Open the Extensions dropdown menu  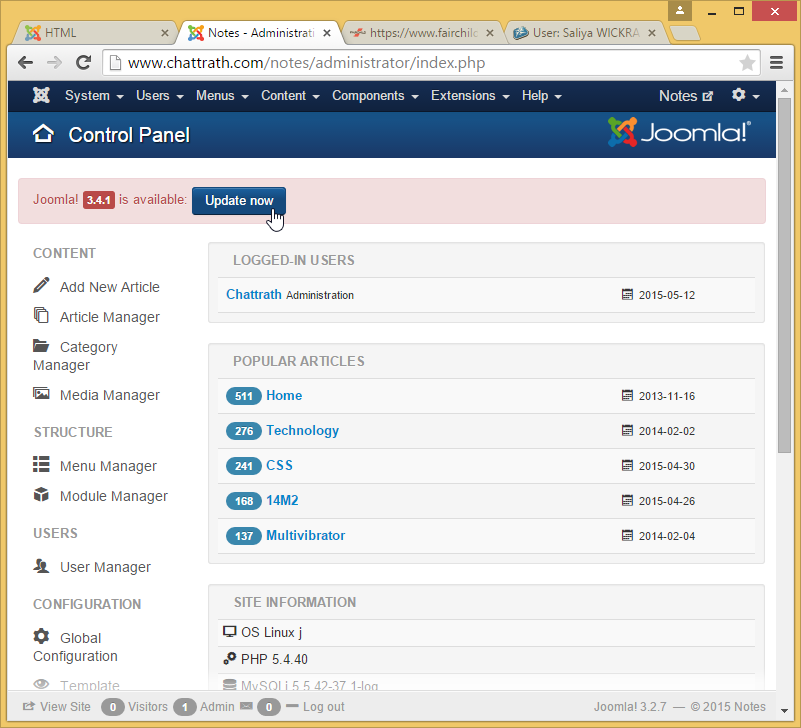(469, 96)
